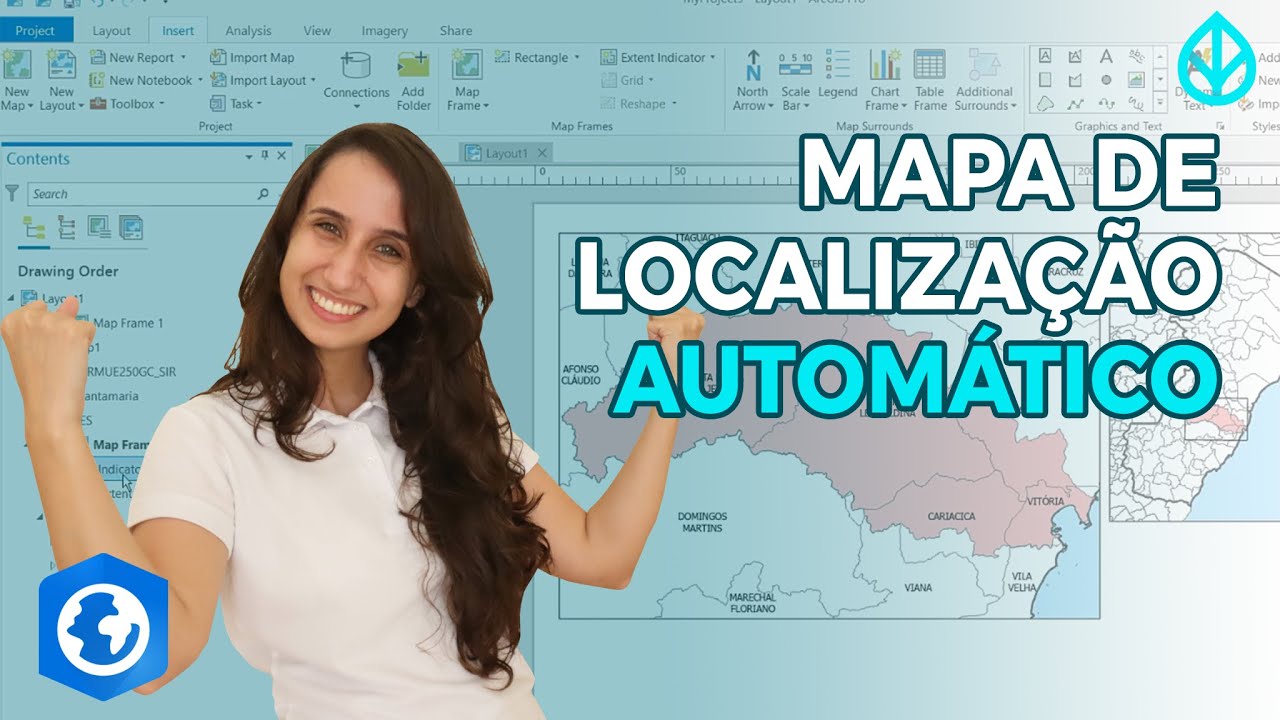The height and width of the screenshot is (720, 1280).
Task: Click the search magnifier icon in Contents
Action: tap(263, 194)
